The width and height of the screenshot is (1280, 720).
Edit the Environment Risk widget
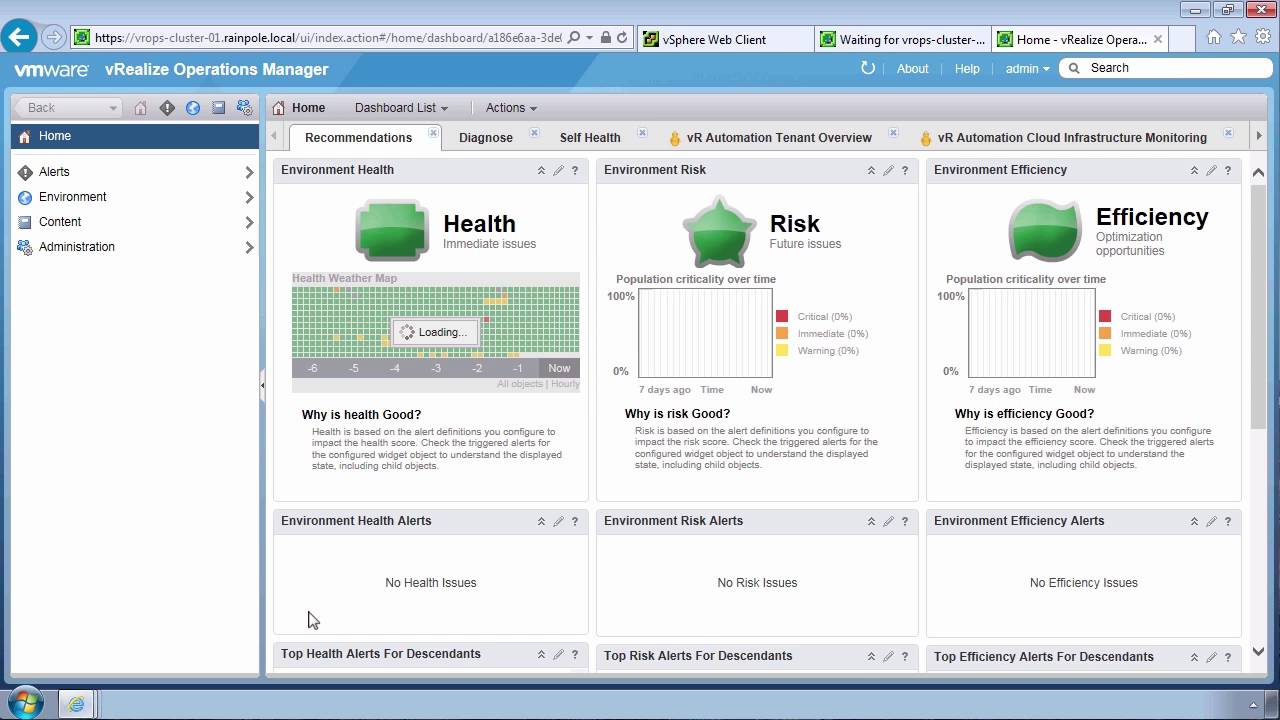tap(888, 171)
